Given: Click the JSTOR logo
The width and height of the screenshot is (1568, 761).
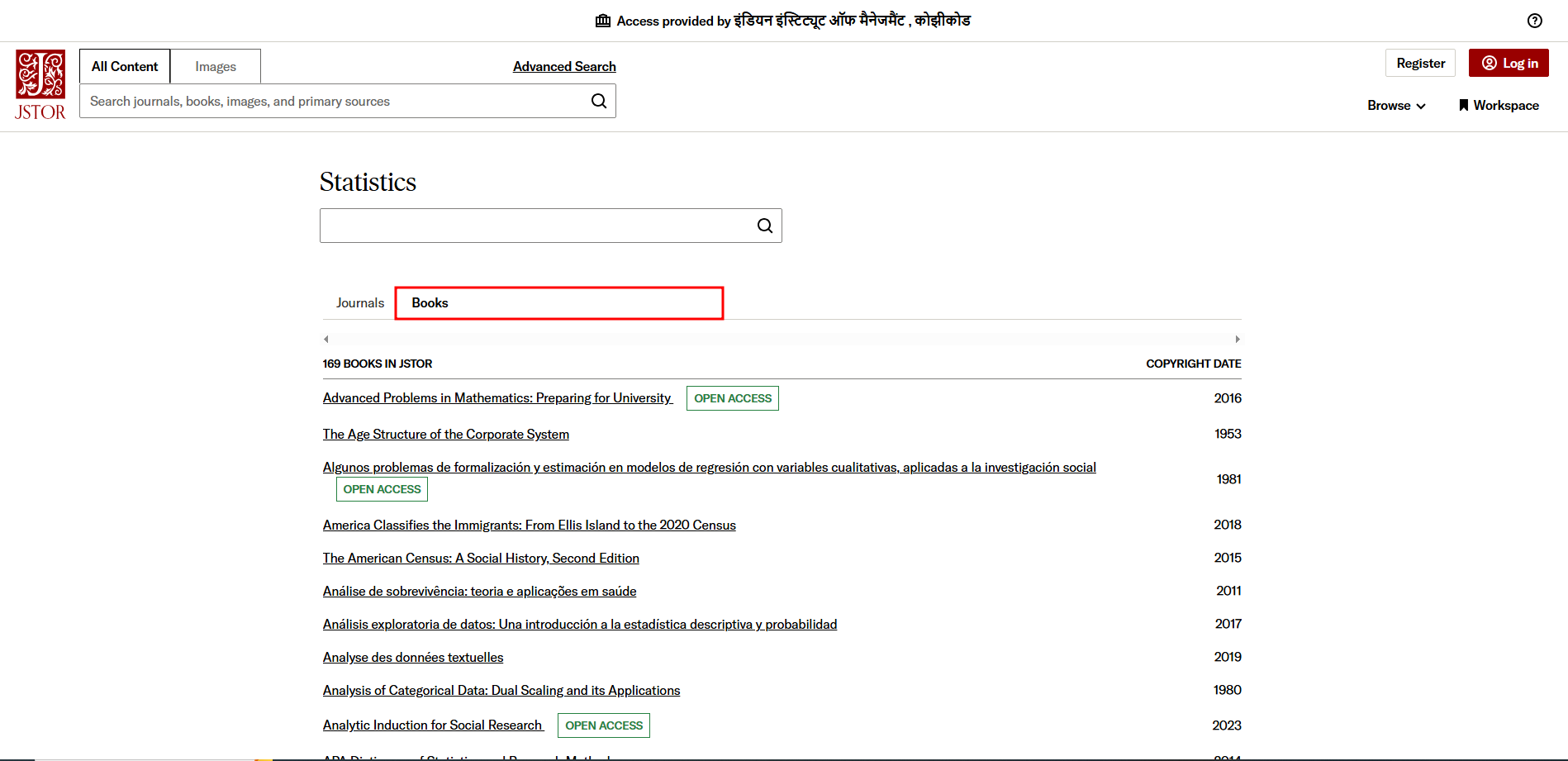Looking at the screenshot, I should point(40,85).
